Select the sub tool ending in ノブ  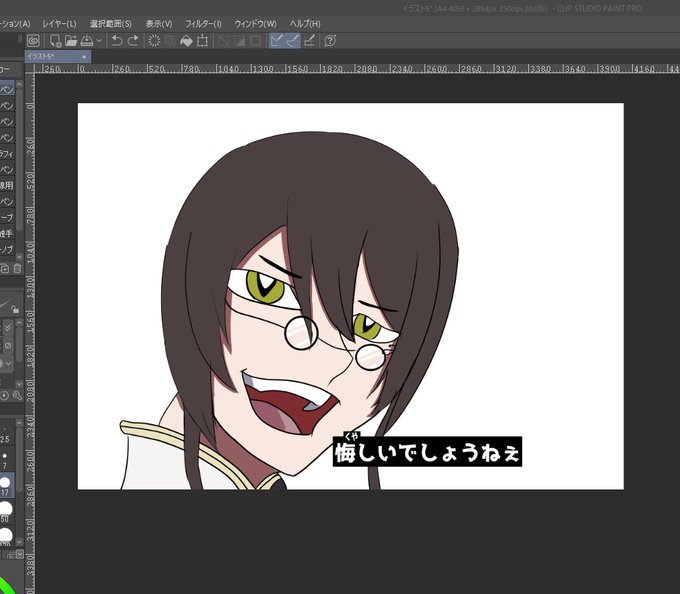point(7,249)
